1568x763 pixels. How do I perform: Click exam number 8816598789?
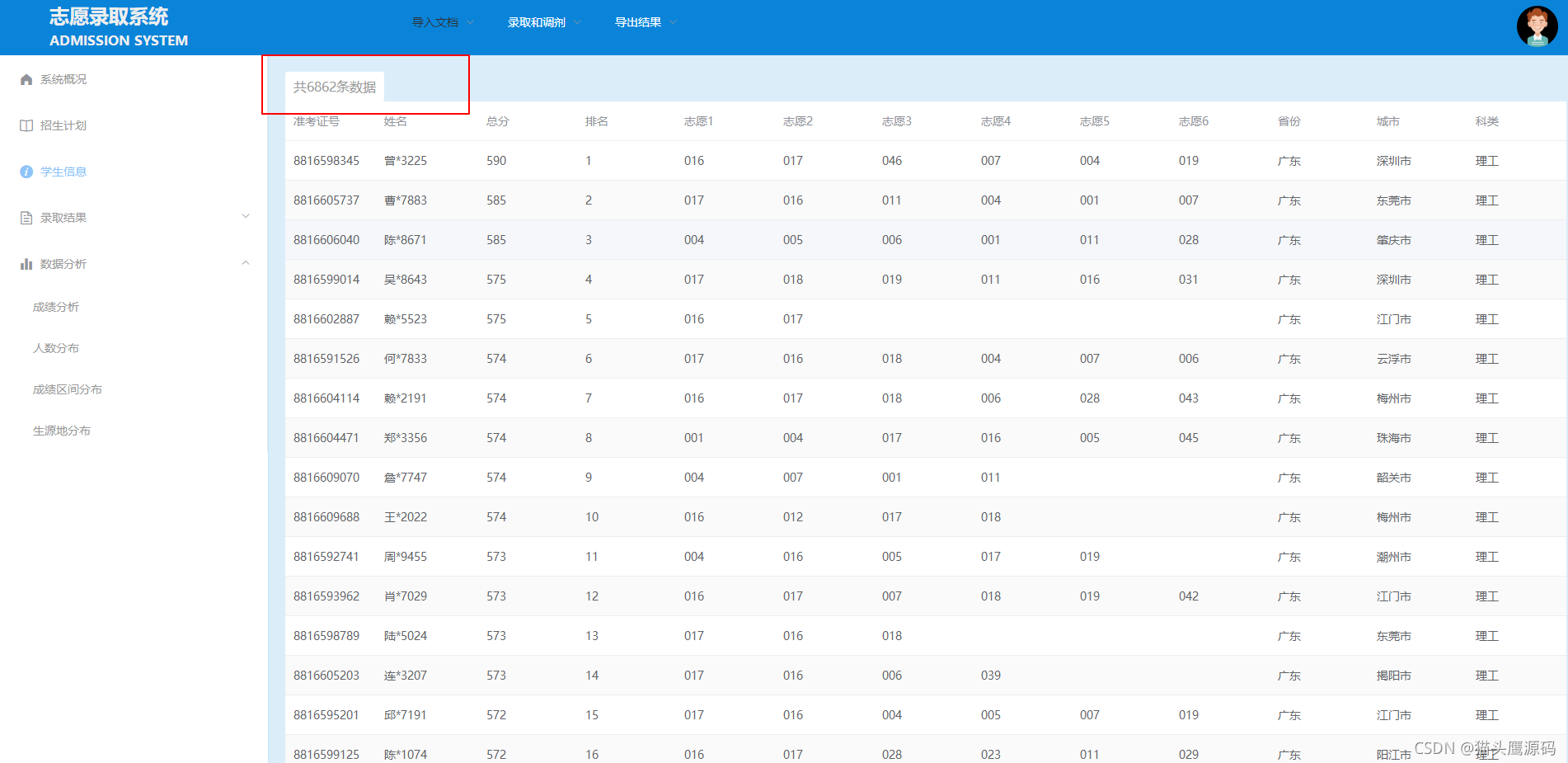pos(326,636)
